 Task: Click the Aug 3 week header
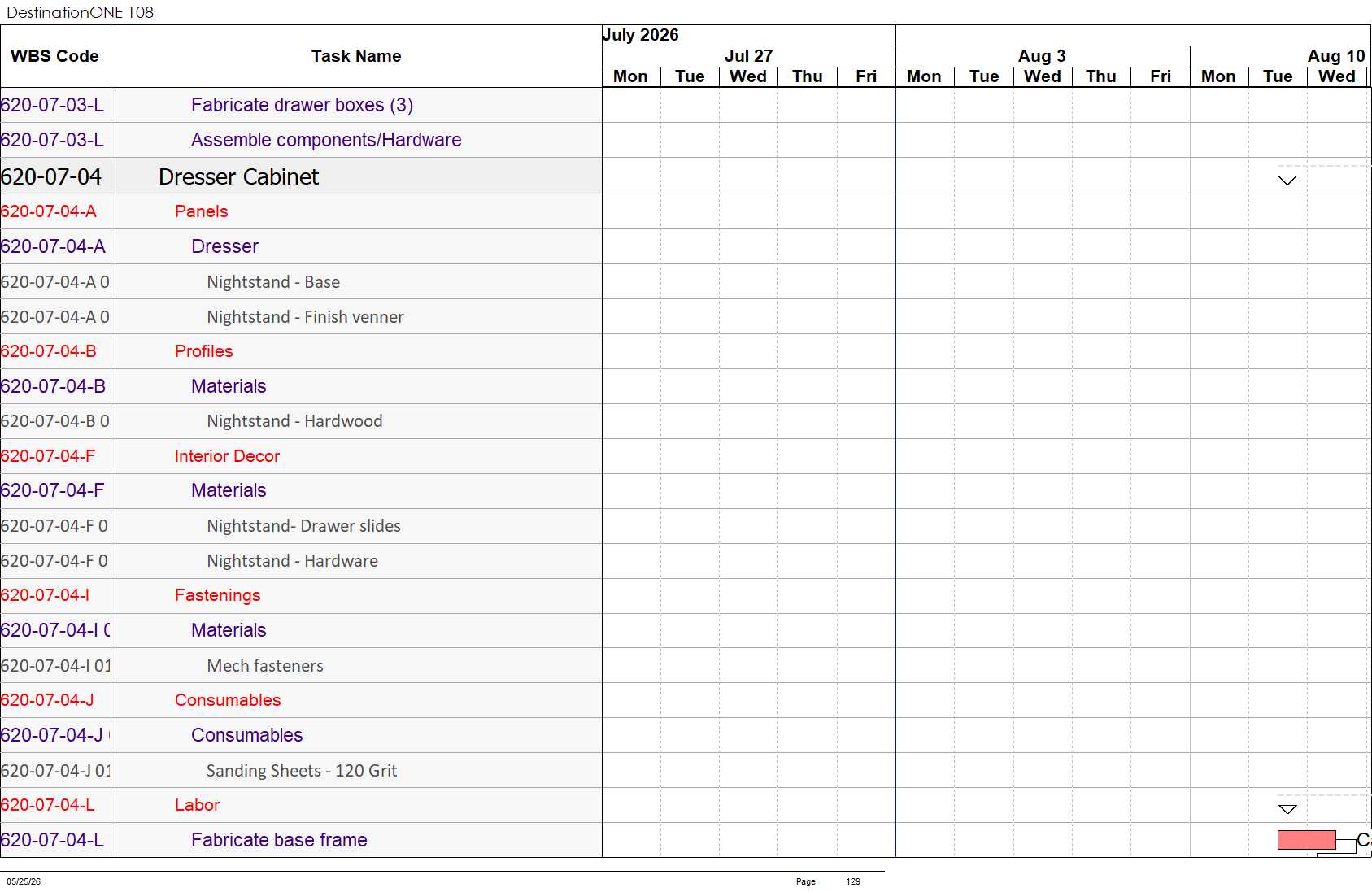point(1042,56)
